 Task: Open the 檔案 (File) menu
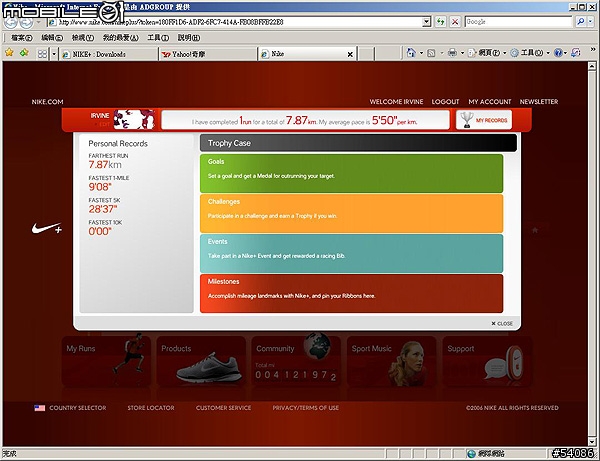22,37
